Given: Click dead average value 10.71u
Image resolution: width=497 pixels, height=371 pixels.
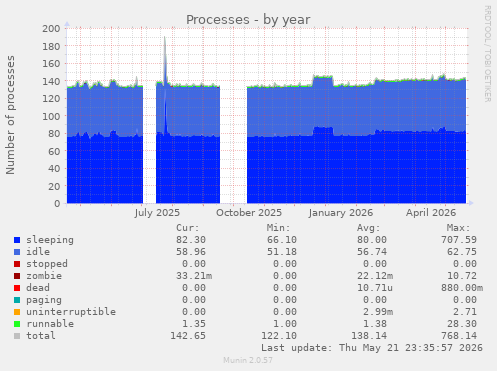Looking at the screenshot, I should click(375, 288).
